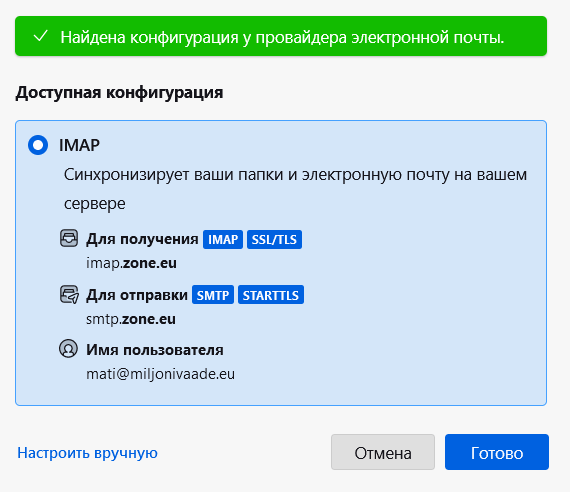Click the Отмена button
570x492 pixels.
pos(383,452)
